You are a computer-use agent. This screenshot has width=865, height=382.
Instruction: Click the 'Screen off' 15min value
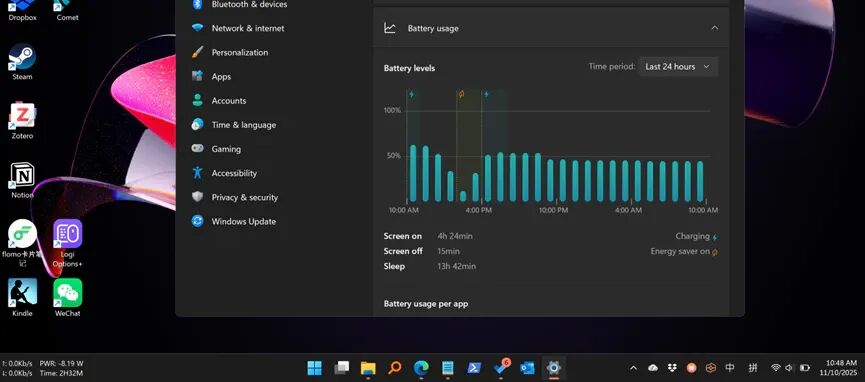(448, 251)
